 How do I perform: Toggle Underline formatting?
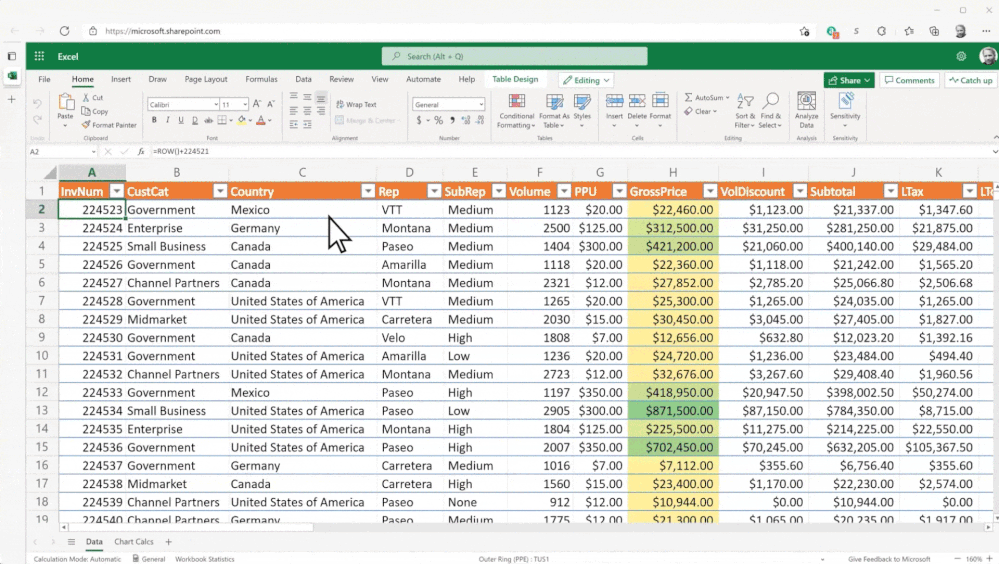[x=181, y=120]
